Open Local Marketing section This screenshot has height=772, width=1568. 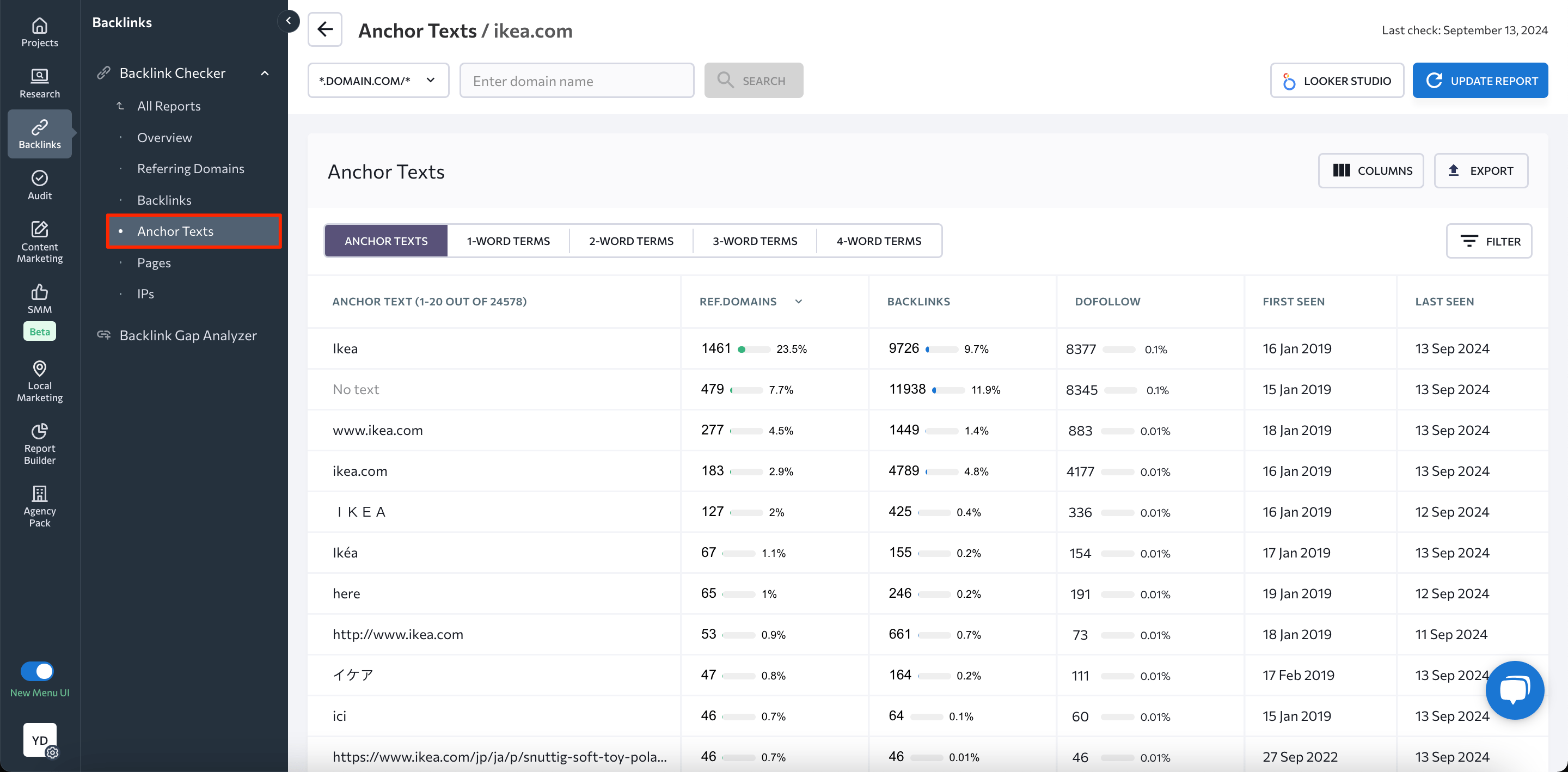pyautogui.click(x=40, y=381)
